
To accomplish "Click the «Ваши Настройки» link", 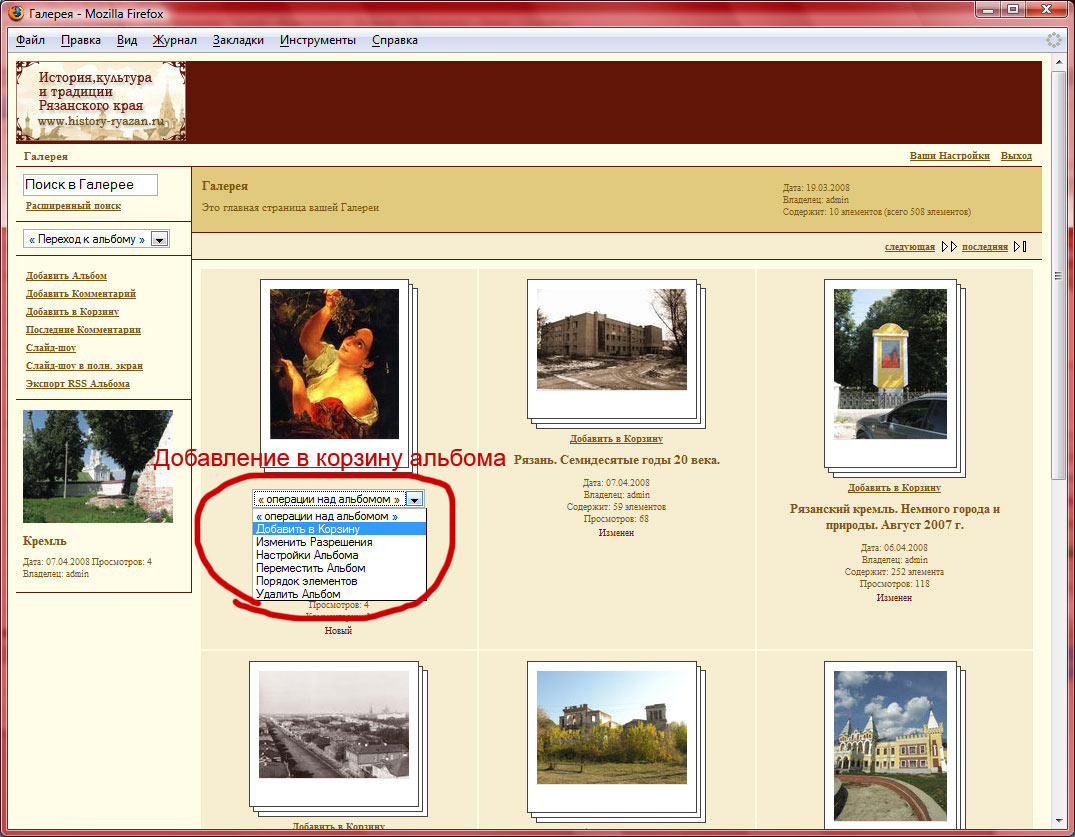I will pyautogui.click(x=950, y=156).
